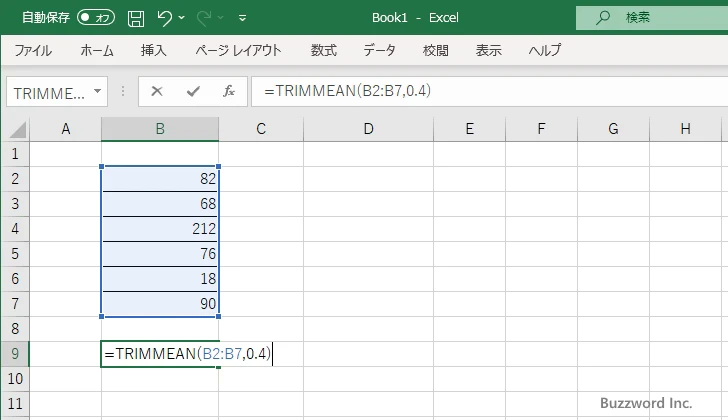728x420 pixels.
Task: Select row 7 header
Action: coord(15,304)
